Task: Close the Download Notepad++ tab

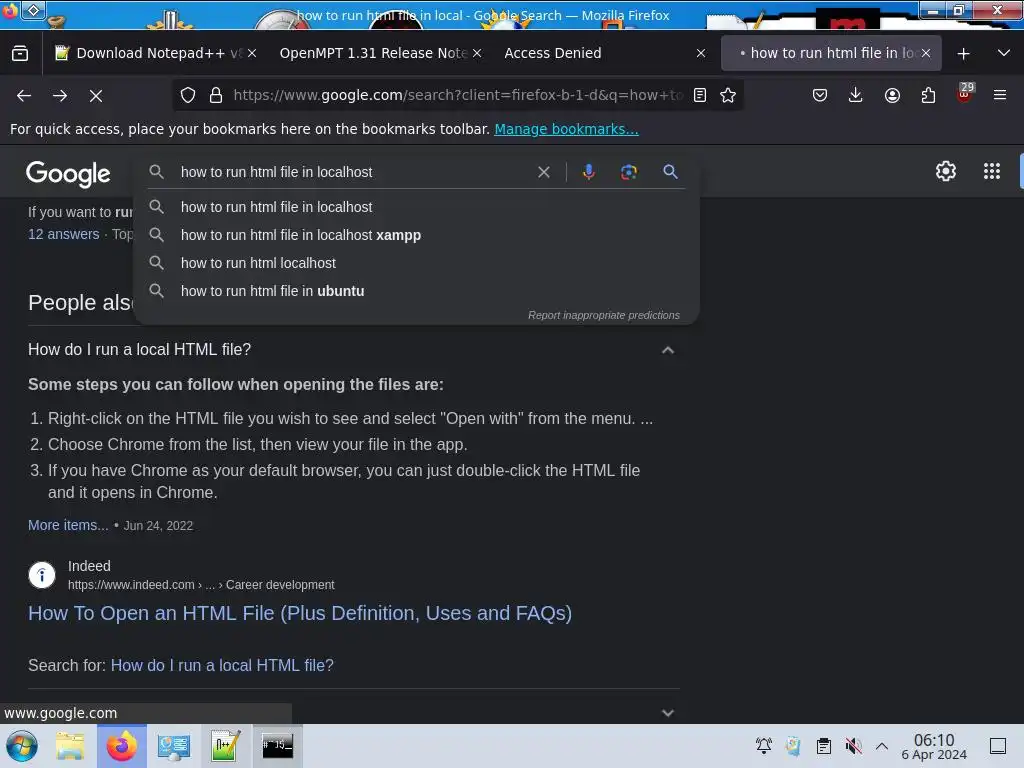Action: [252, 54]
